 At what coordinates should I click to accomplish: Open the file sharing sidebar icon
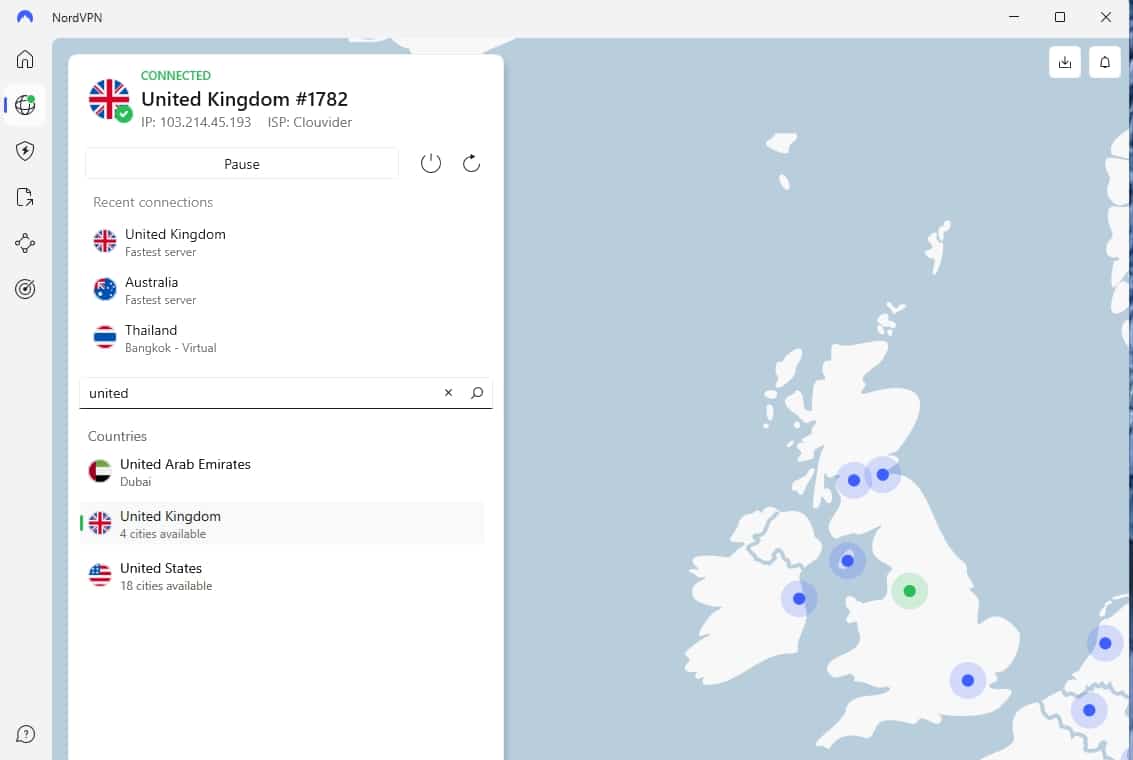(x=25, y=197)
